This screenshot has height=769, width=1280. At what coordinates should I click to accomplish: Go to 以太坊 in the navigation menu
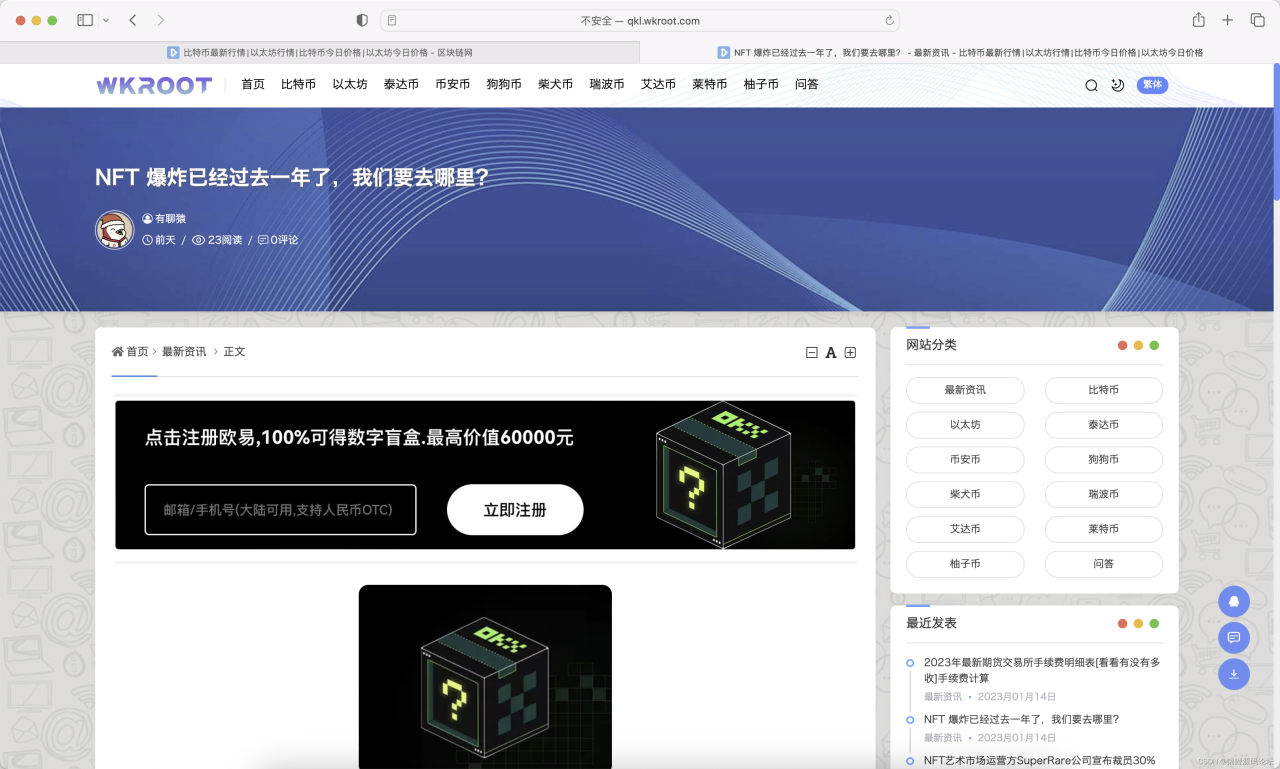point(350,84)
